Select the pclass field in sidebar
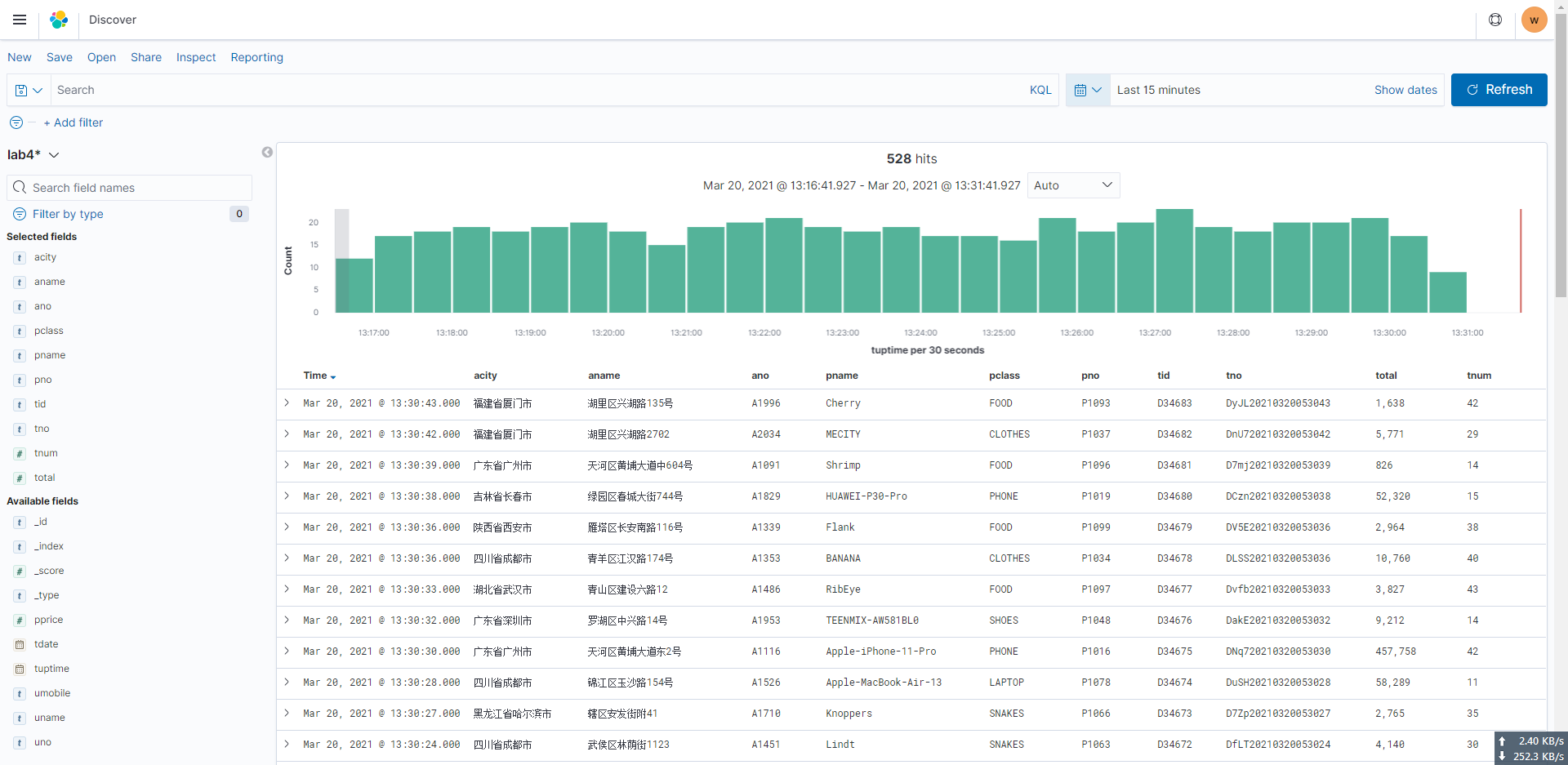 point(49,331)
